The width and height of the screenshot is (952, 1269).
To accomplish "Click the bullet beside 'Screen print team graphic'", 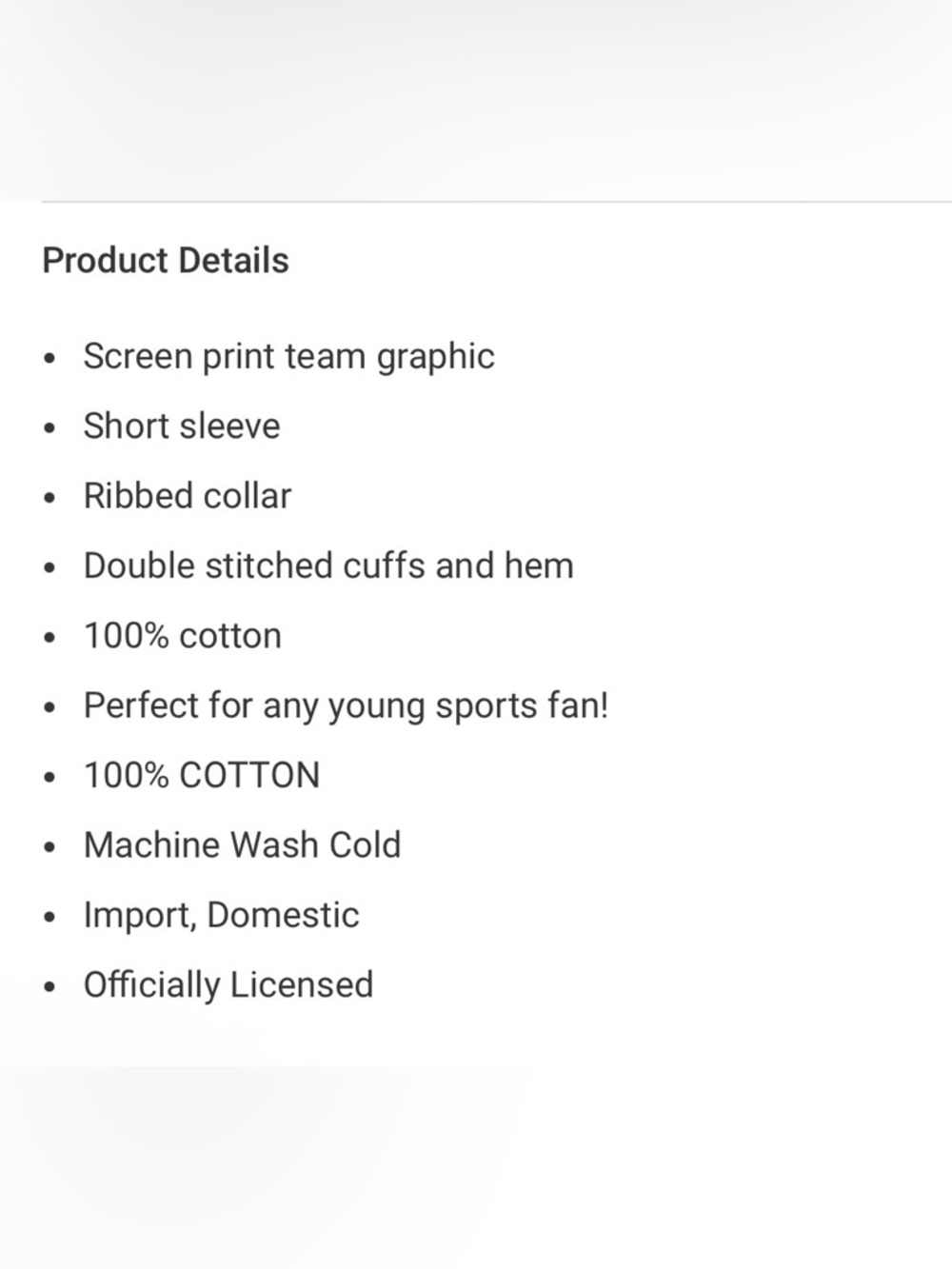I will point(50,360).
